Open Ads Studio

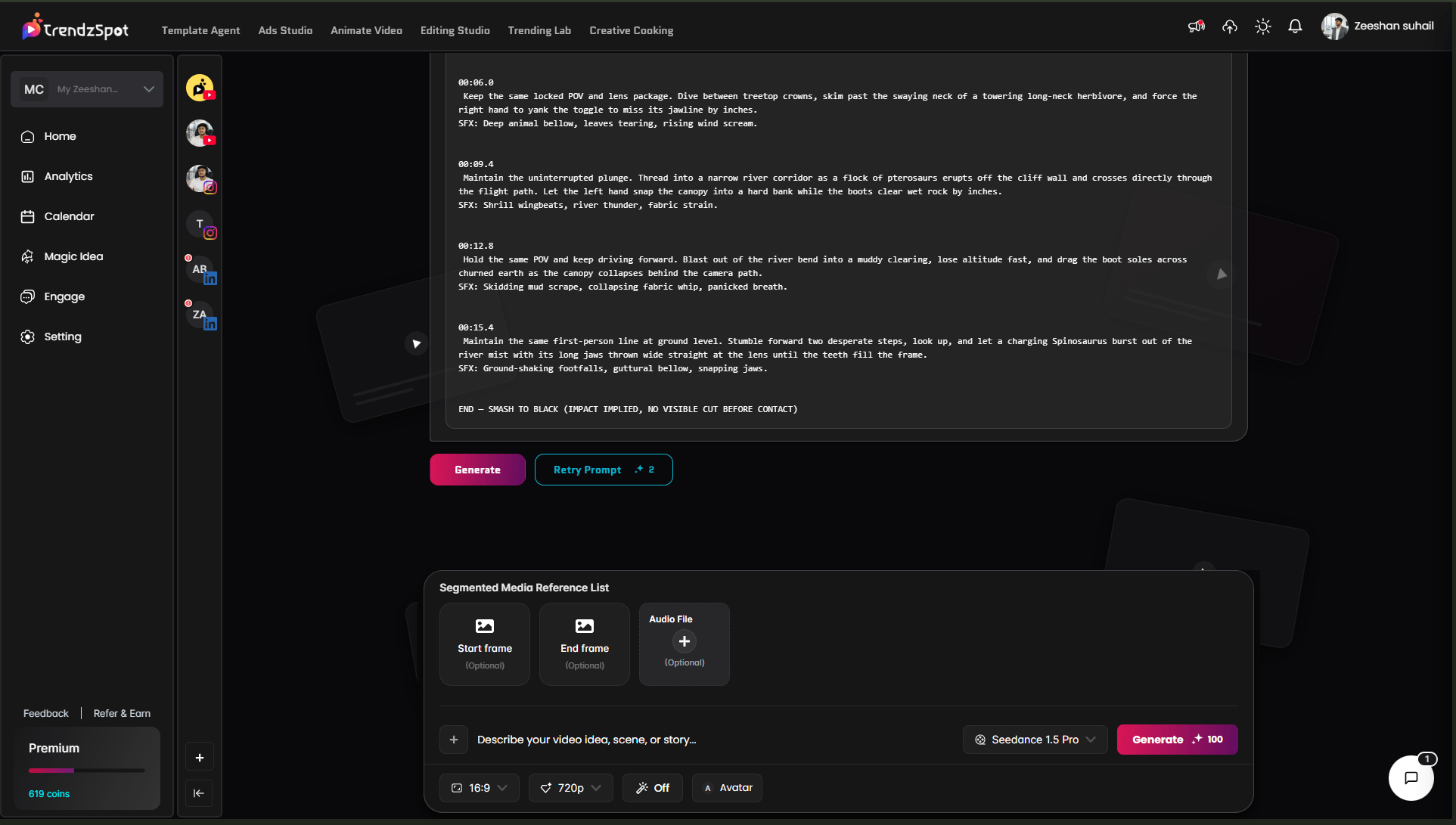285,30
